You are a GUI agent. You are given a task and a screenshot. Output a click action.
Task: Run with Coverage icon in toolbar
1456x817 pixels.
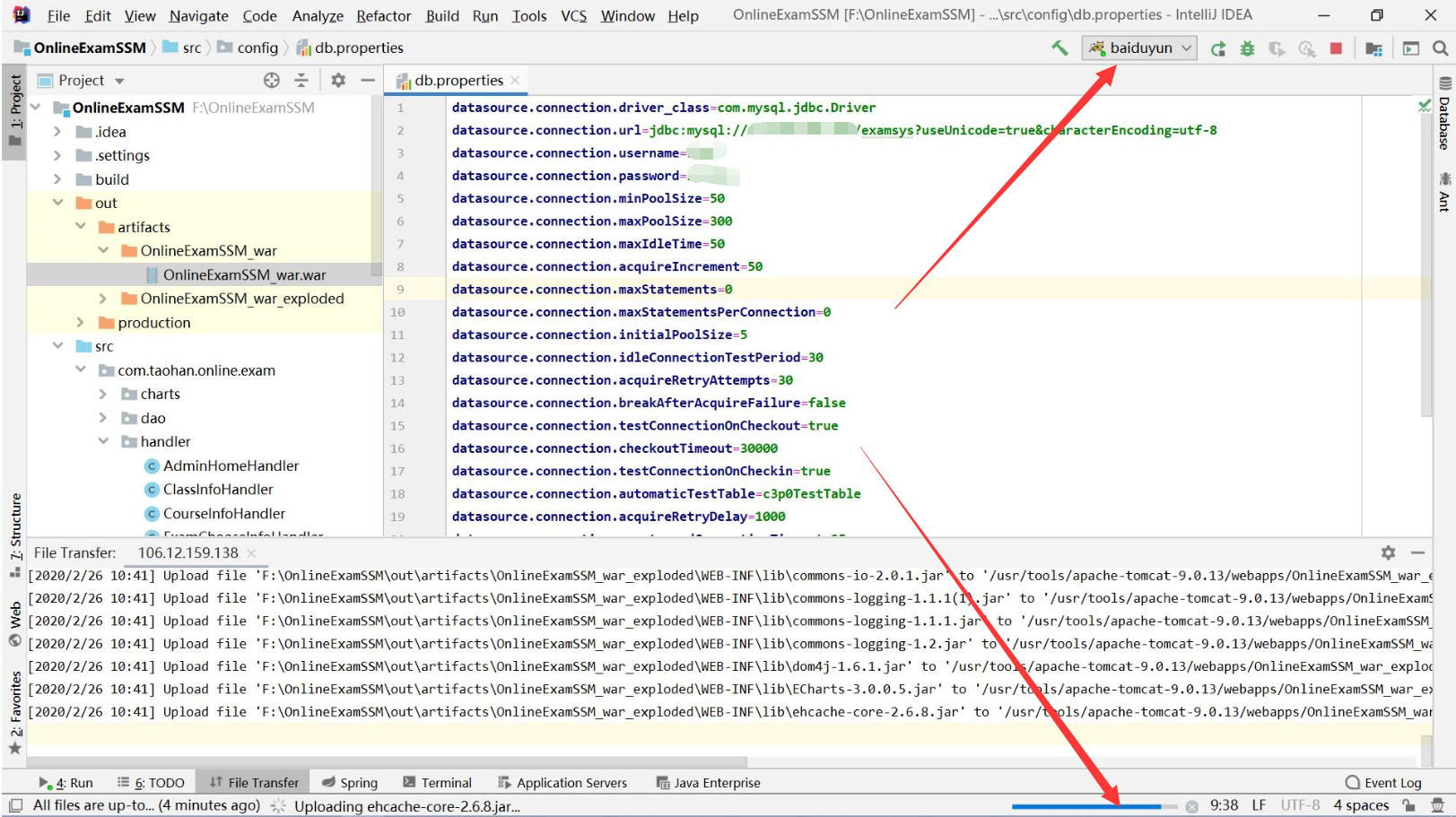tap(1277, 48)
